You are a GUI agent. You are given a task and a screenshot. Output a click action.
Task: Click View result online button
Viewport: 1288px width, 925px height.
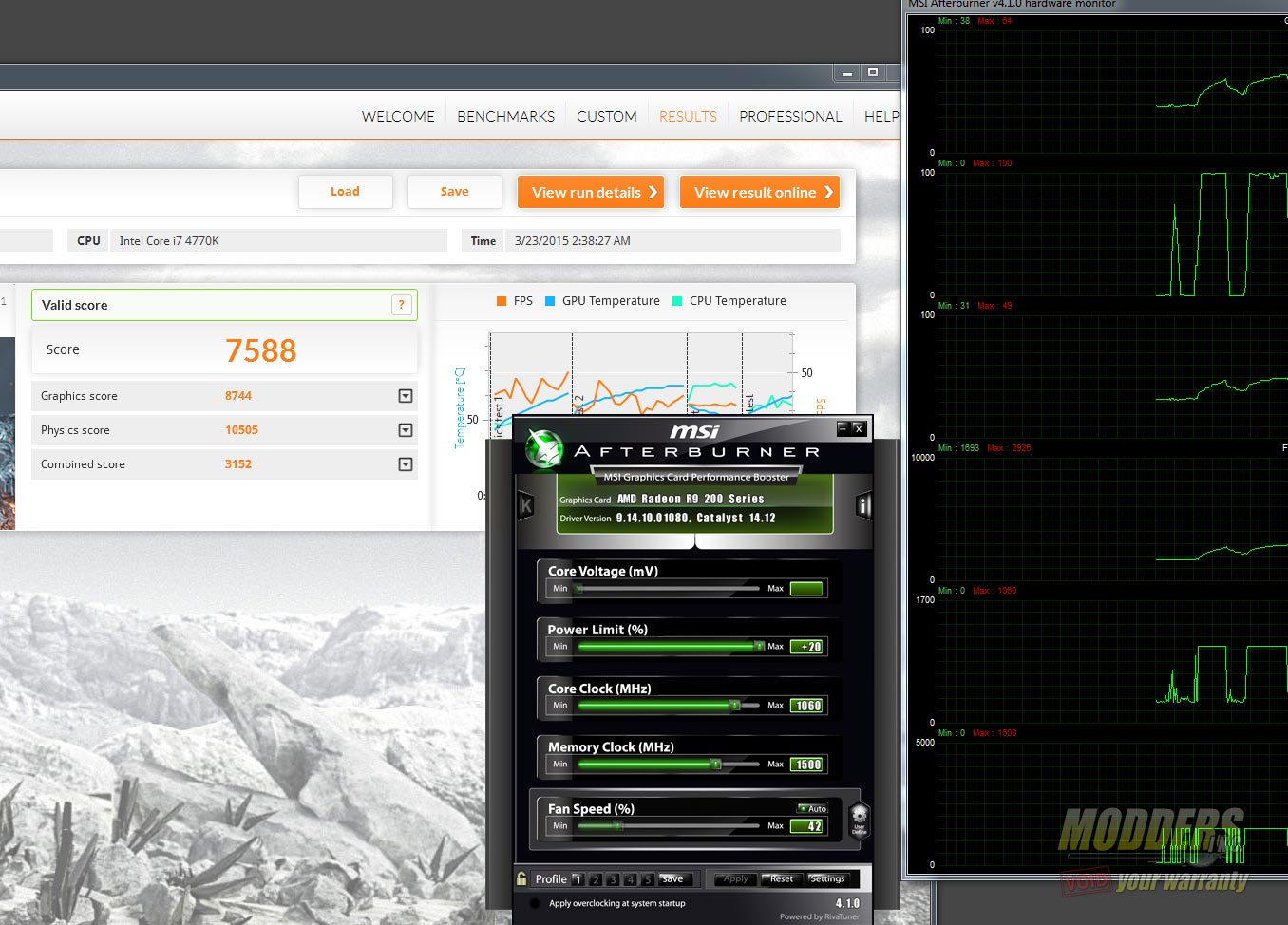click(760, 192)
